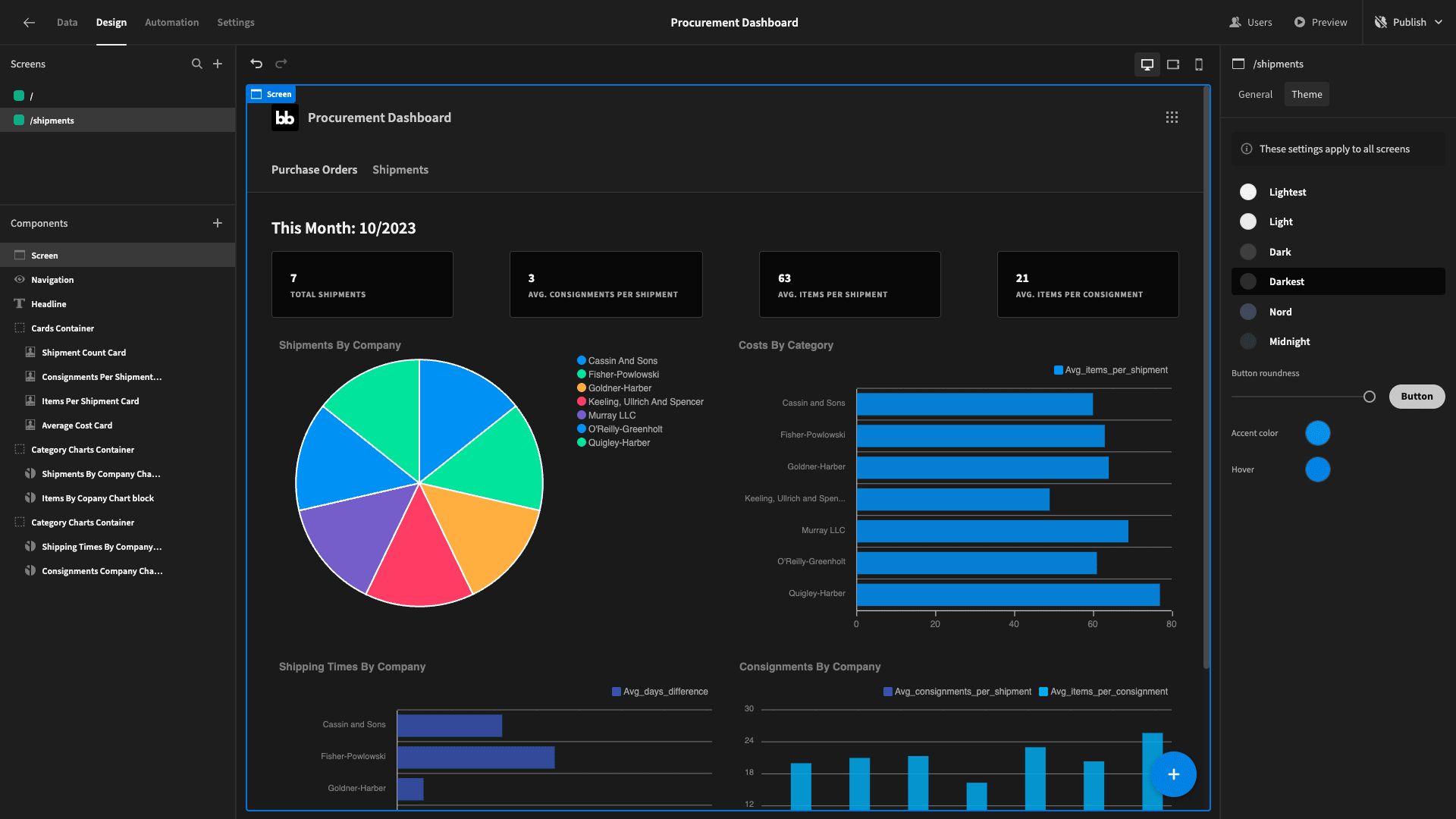Click the back arrow icon

coord(29,23)
